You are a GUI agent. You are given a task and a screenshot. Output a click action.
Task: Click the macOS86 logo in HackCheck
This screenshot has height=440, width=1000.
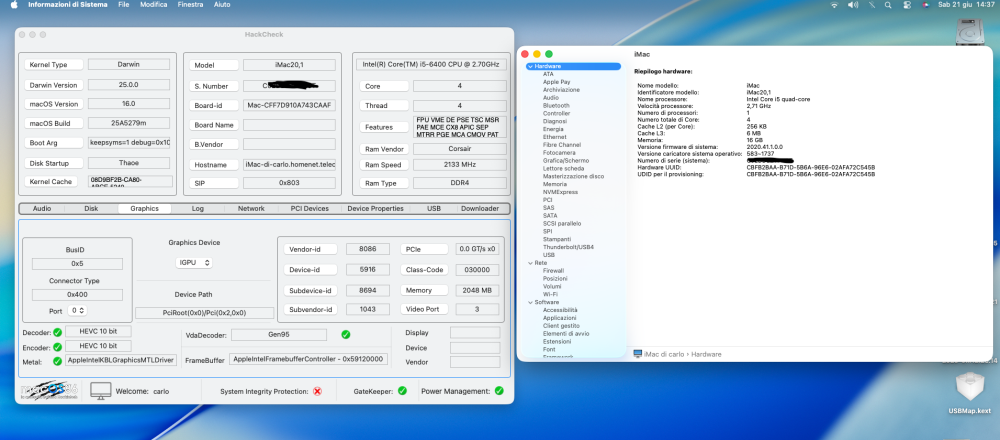point(48,390)
